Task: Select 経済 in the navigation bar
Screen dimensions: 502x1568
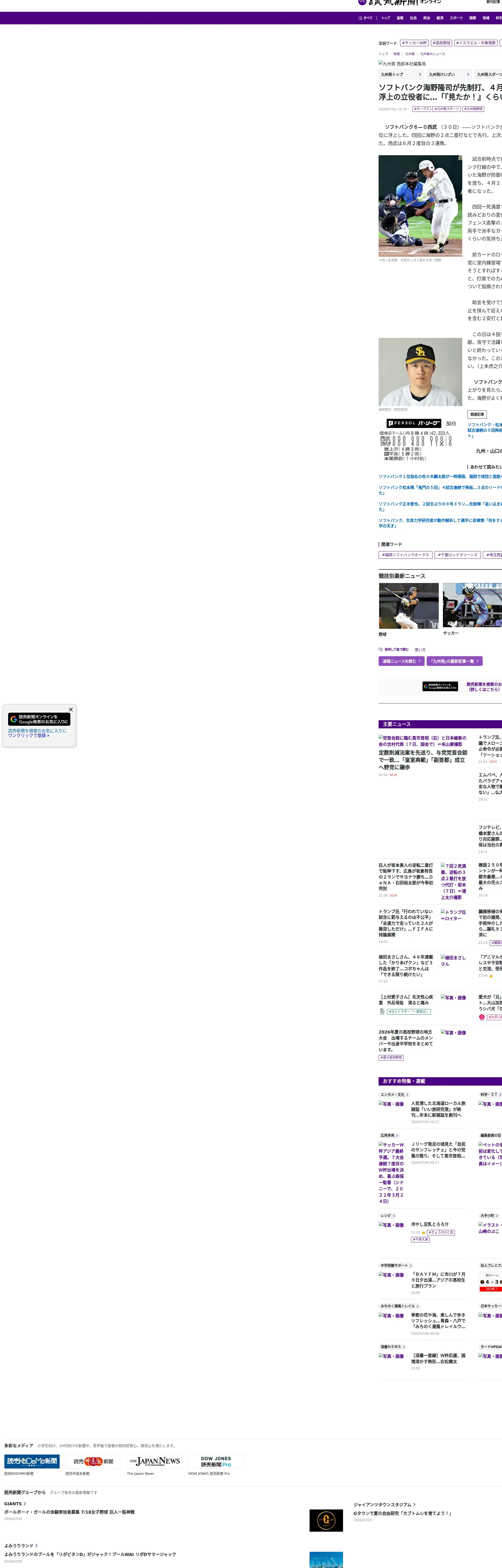Action: point(440,18)
